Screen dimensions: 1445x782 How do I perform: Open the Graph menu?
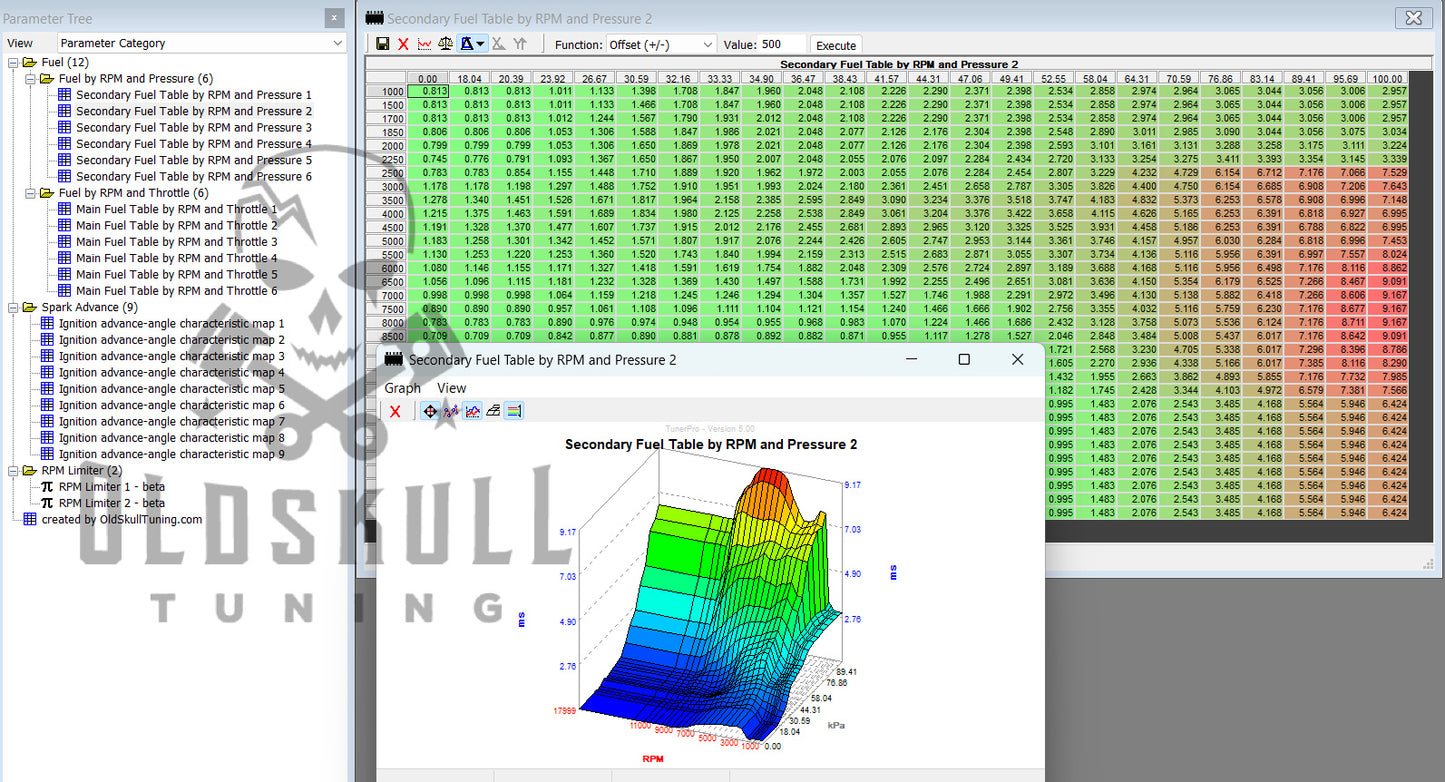point(402,388)
